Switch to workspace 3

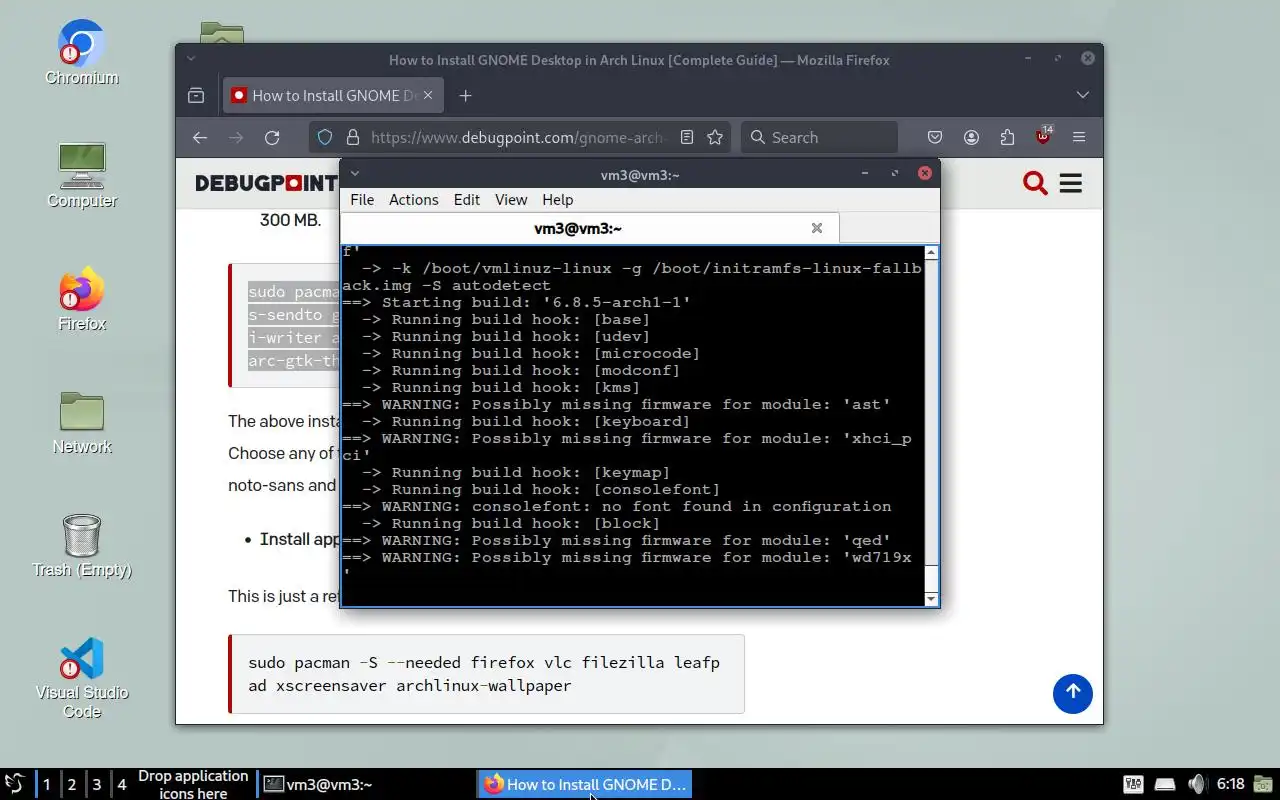coord(97,784)
